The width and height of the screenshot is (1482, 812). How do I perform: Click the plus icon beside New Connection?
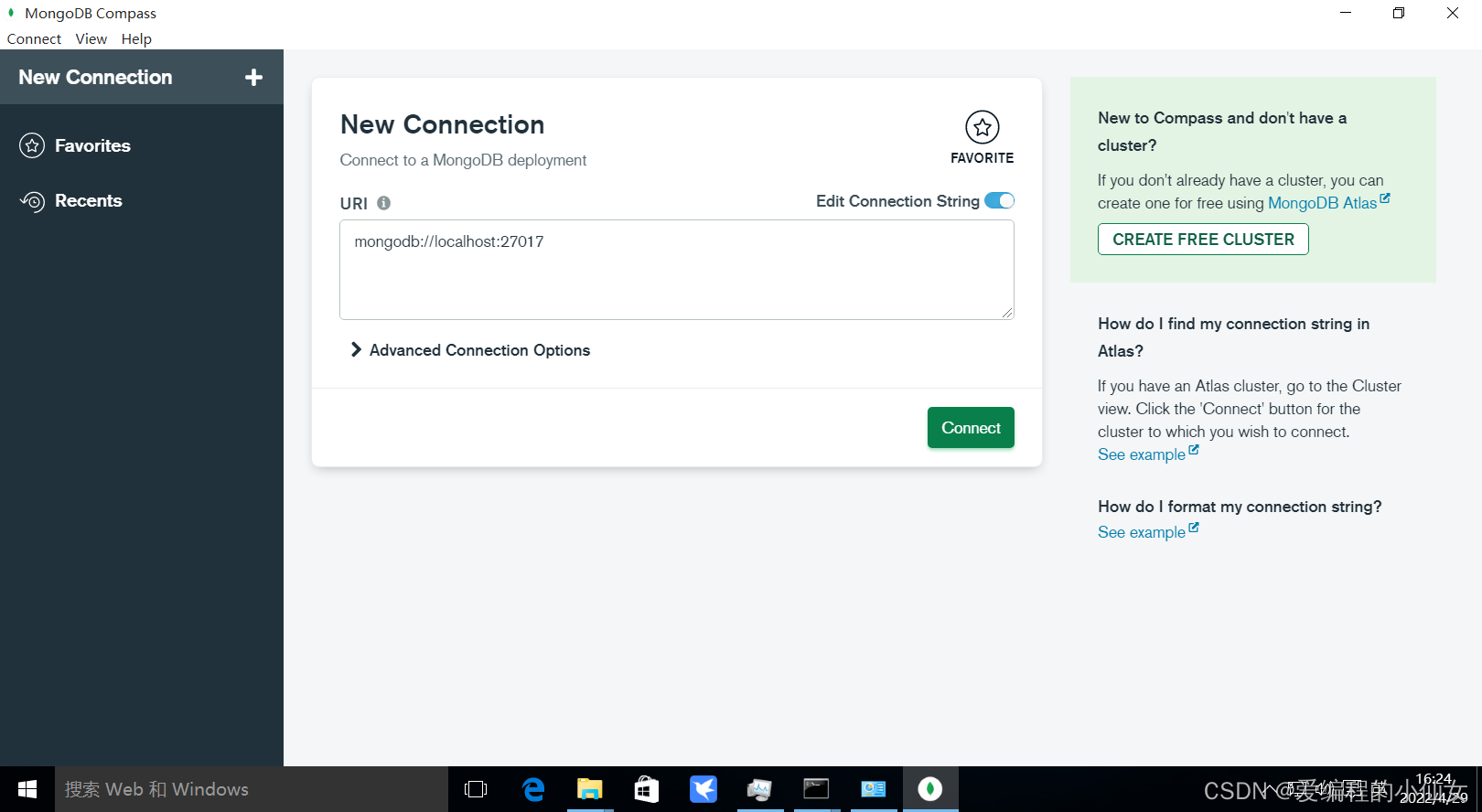pos(253,78)
